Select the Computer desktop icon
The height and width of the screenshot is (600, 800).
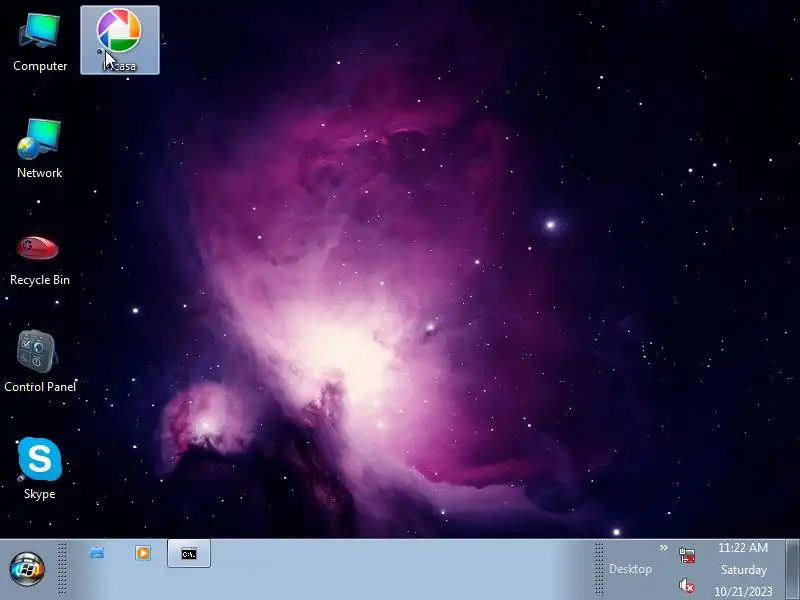point(40,42)
